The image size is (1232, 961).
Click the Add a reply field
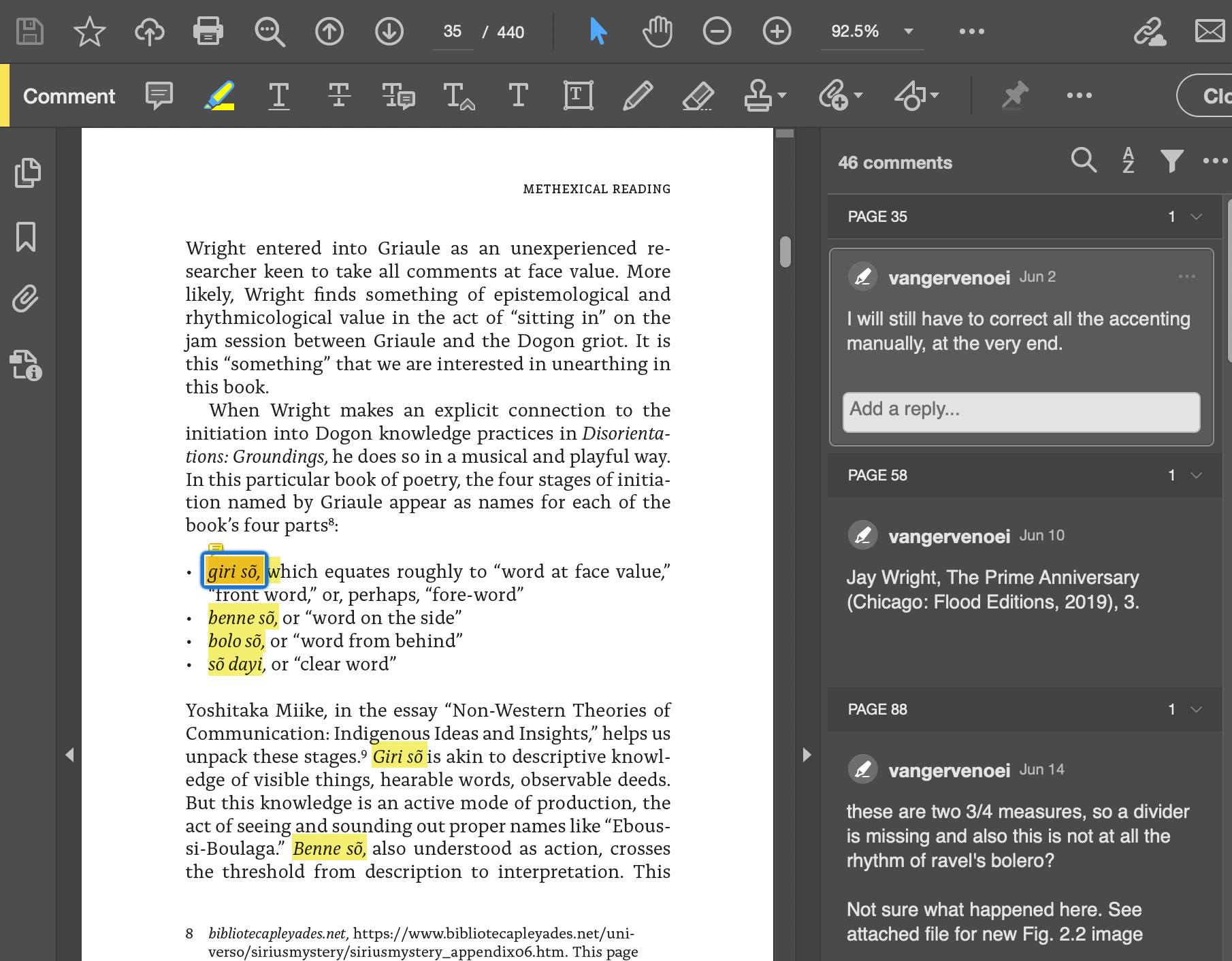(x=1021, y=412)
